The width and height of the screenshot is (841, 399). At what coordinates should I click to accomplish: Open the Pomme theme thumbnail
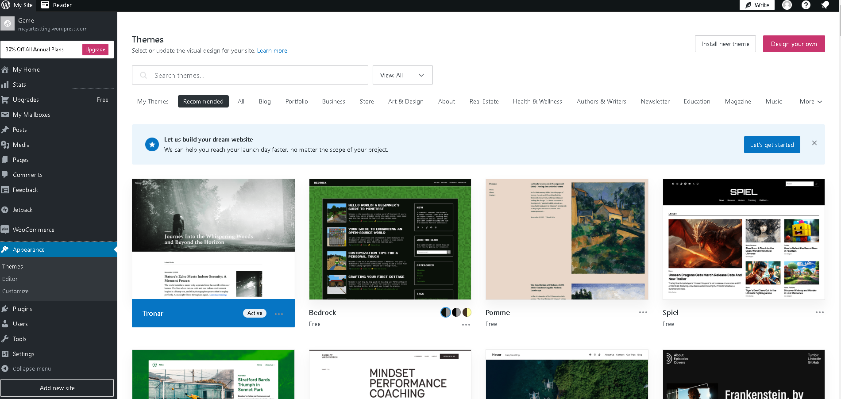point(567,239)
